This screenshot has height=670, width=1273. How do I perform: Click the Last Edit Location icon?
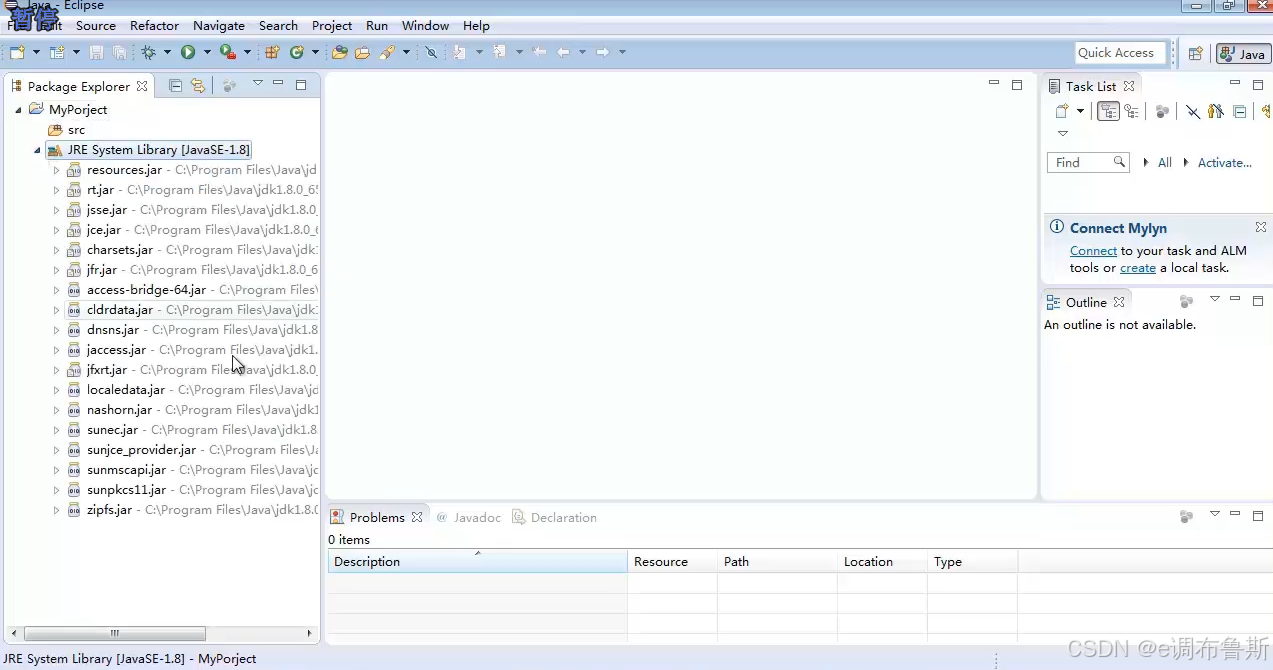click(540, 52)
